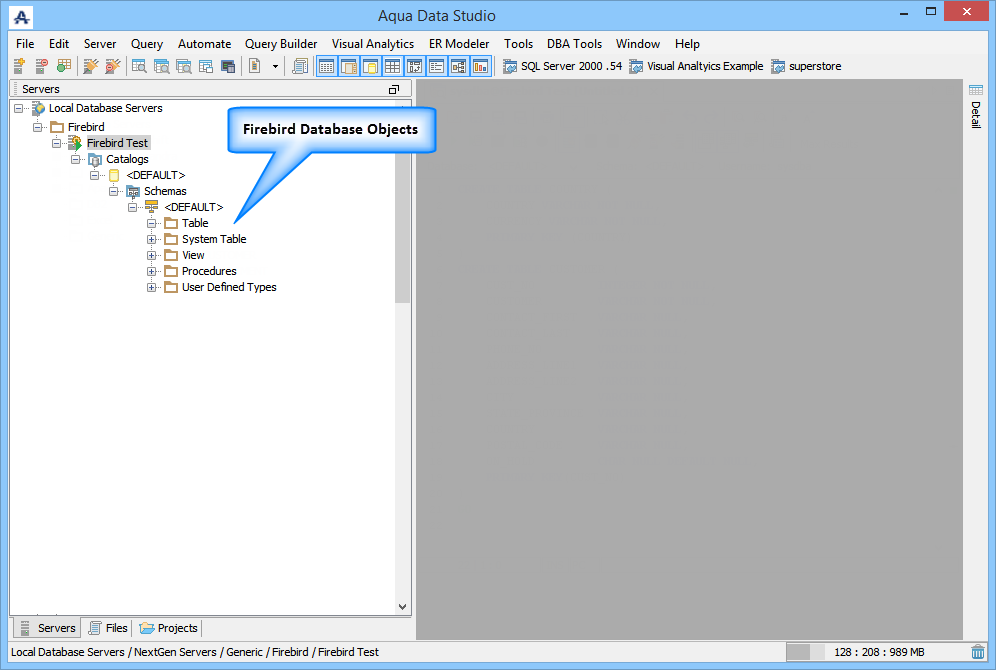This screenshot has width=996, height=670.
Task: Select the DEFAULT schema under Schemas
Action: point(194,207)
